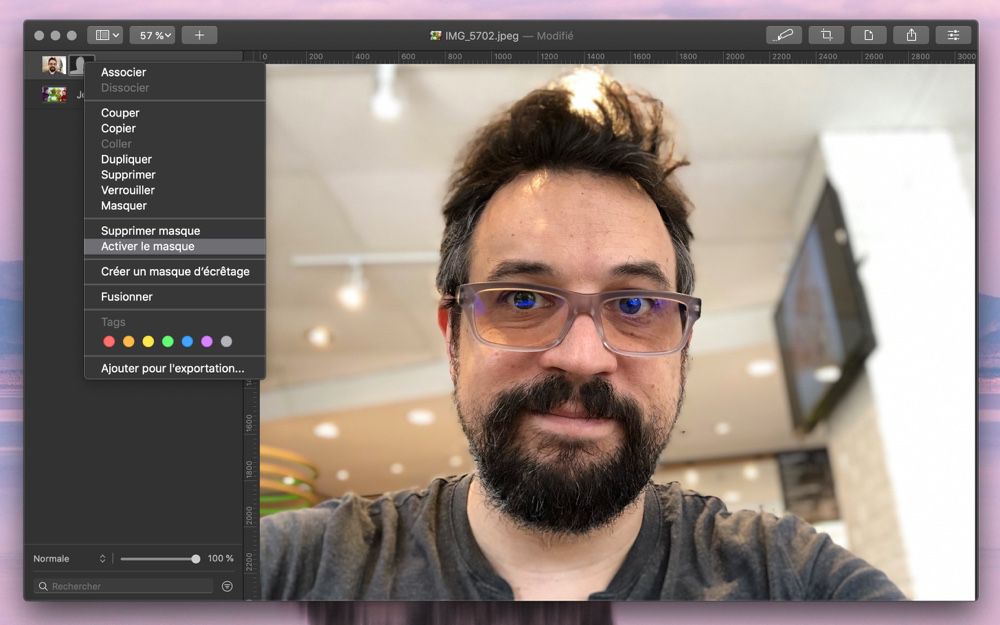Screen dimensions: 1000x625
Task: Click the magnifier icon in Rechercher field
Action: [43, 586]
